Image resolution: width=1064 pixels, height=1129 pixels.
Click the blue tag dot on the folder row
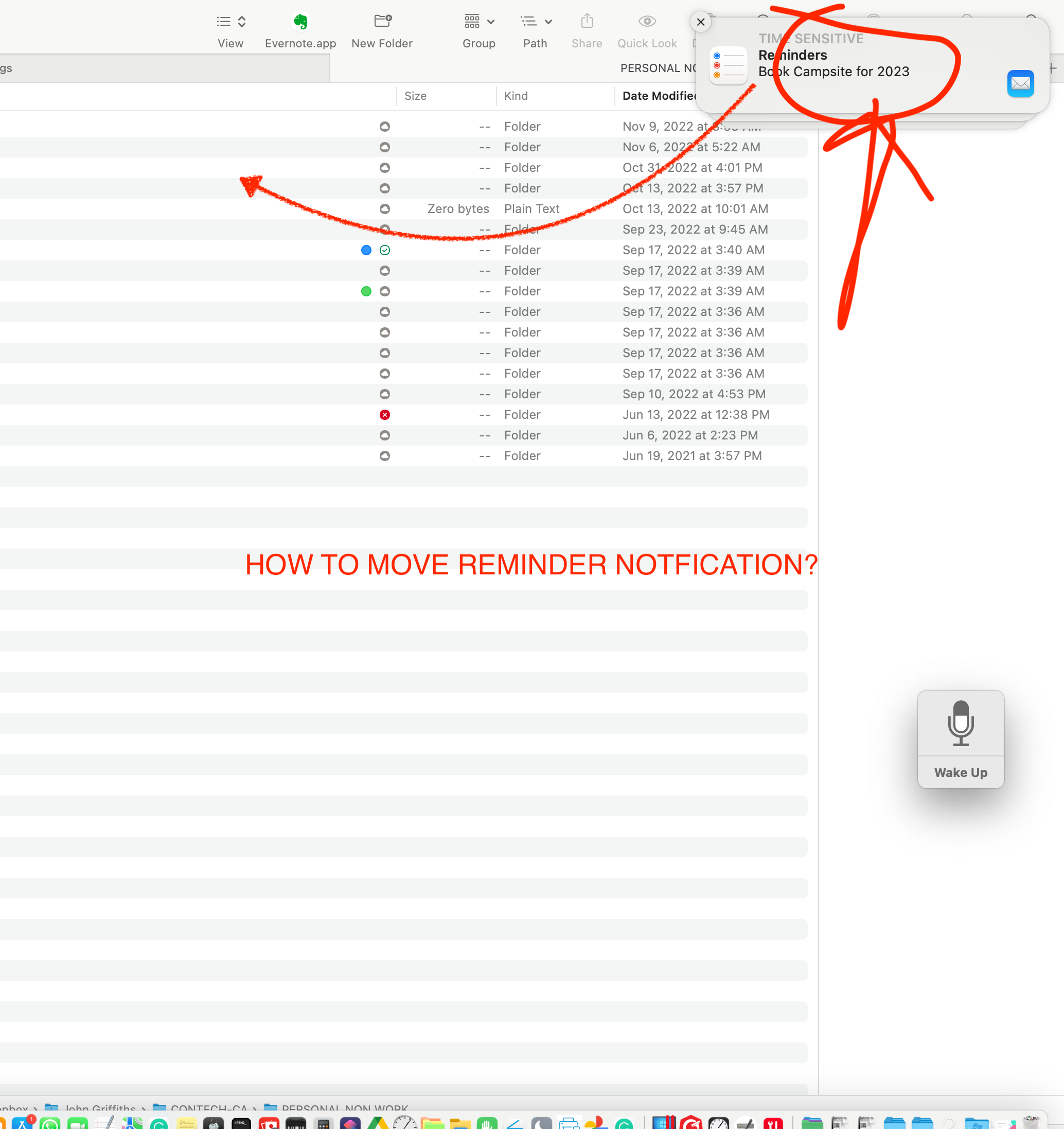point(366,250)
